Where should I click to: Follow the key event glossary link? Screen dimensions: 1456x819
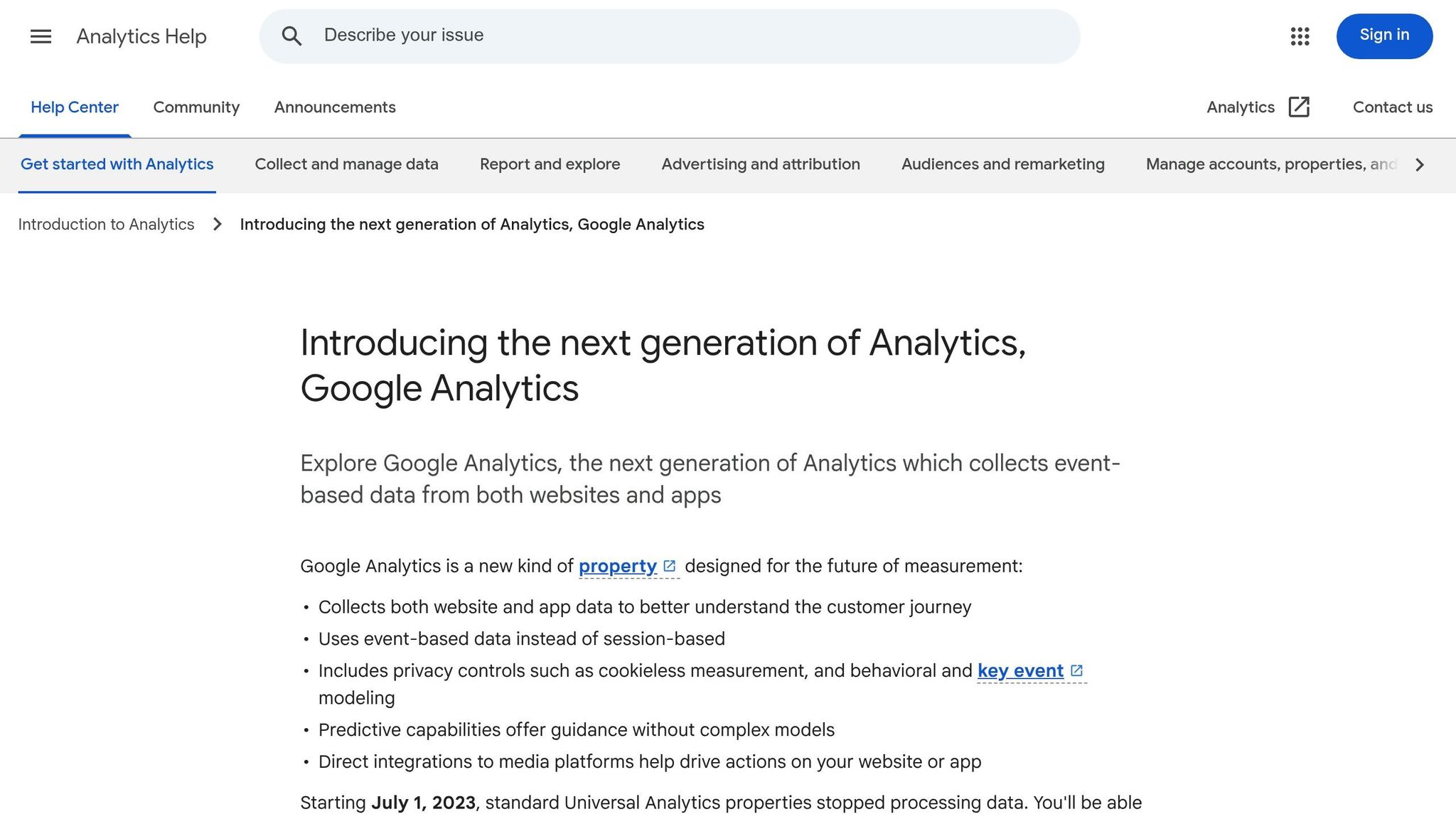click(1020, 671)
